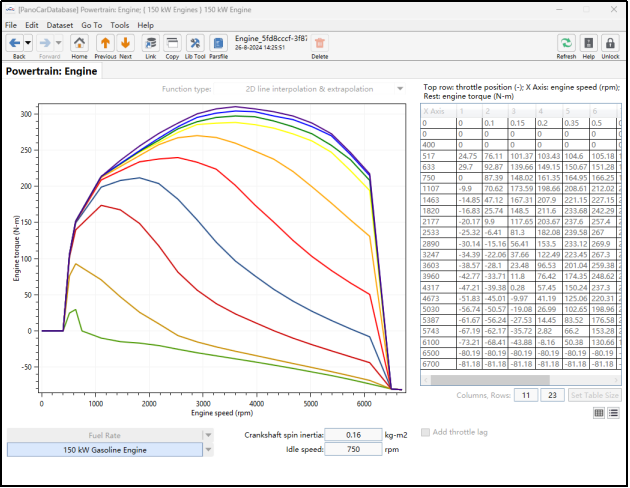Viewport: 630px width, 488px height.
Task: Click the Copy dataset icon
Action: [172, 43]
